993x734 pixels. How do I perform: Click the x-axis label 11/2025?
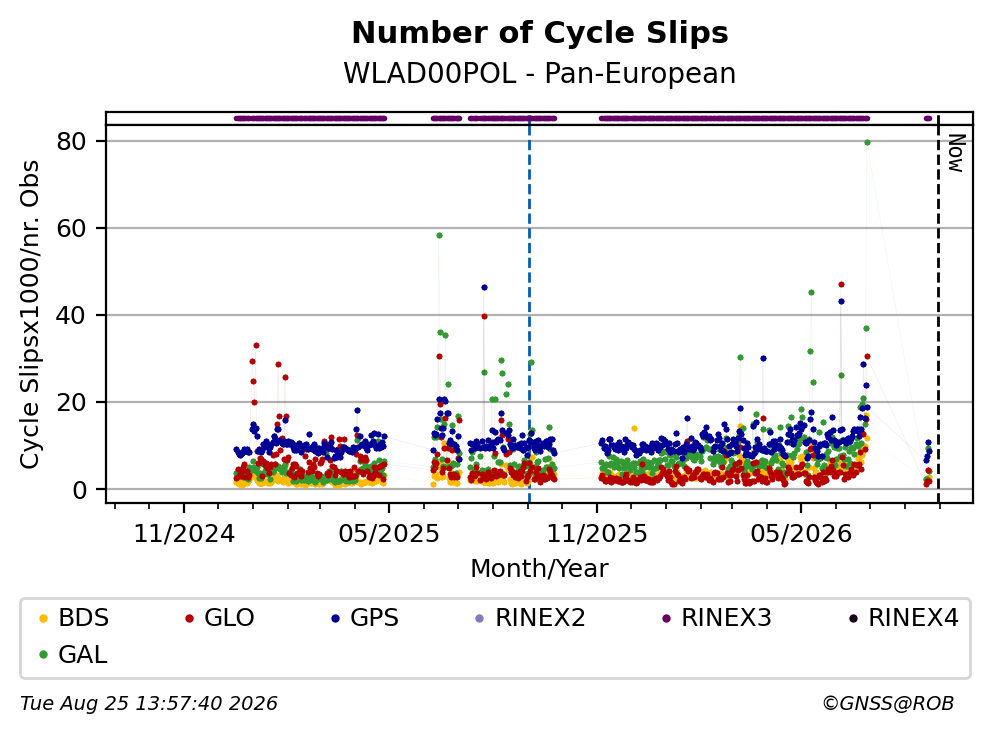point(597,534)
